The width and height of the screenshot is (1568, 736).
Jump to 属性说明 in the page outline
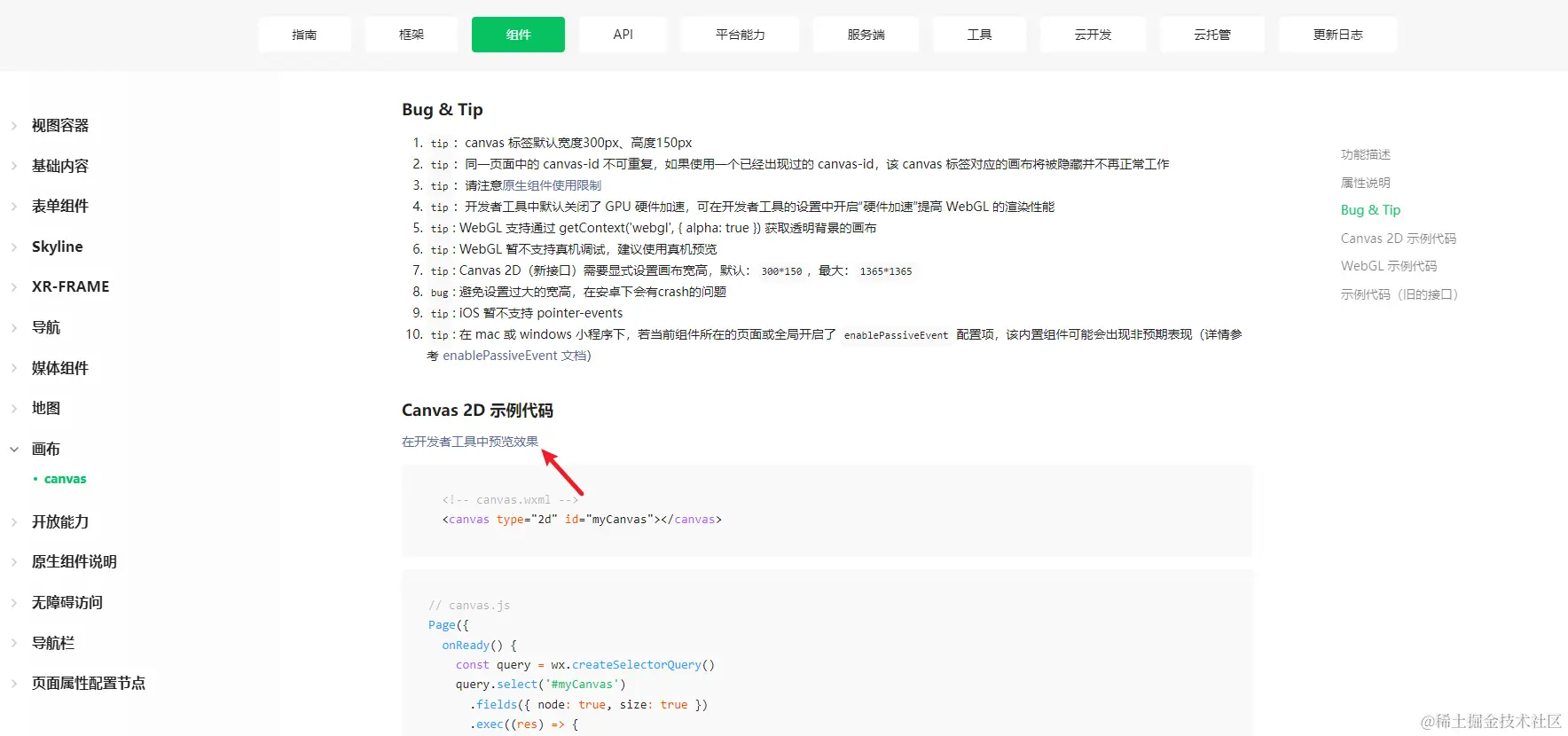coord(1366,183)
